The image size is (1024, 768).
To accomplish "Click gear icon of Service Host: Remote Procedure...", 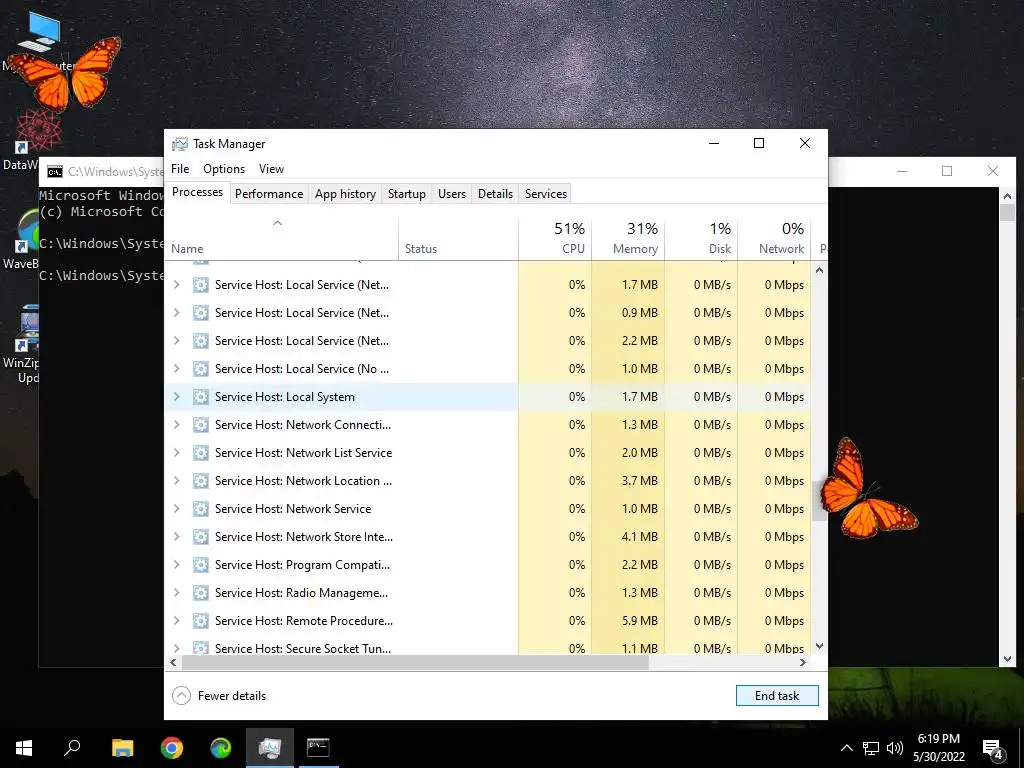I will pyautogui.click(x=200, y=621).
